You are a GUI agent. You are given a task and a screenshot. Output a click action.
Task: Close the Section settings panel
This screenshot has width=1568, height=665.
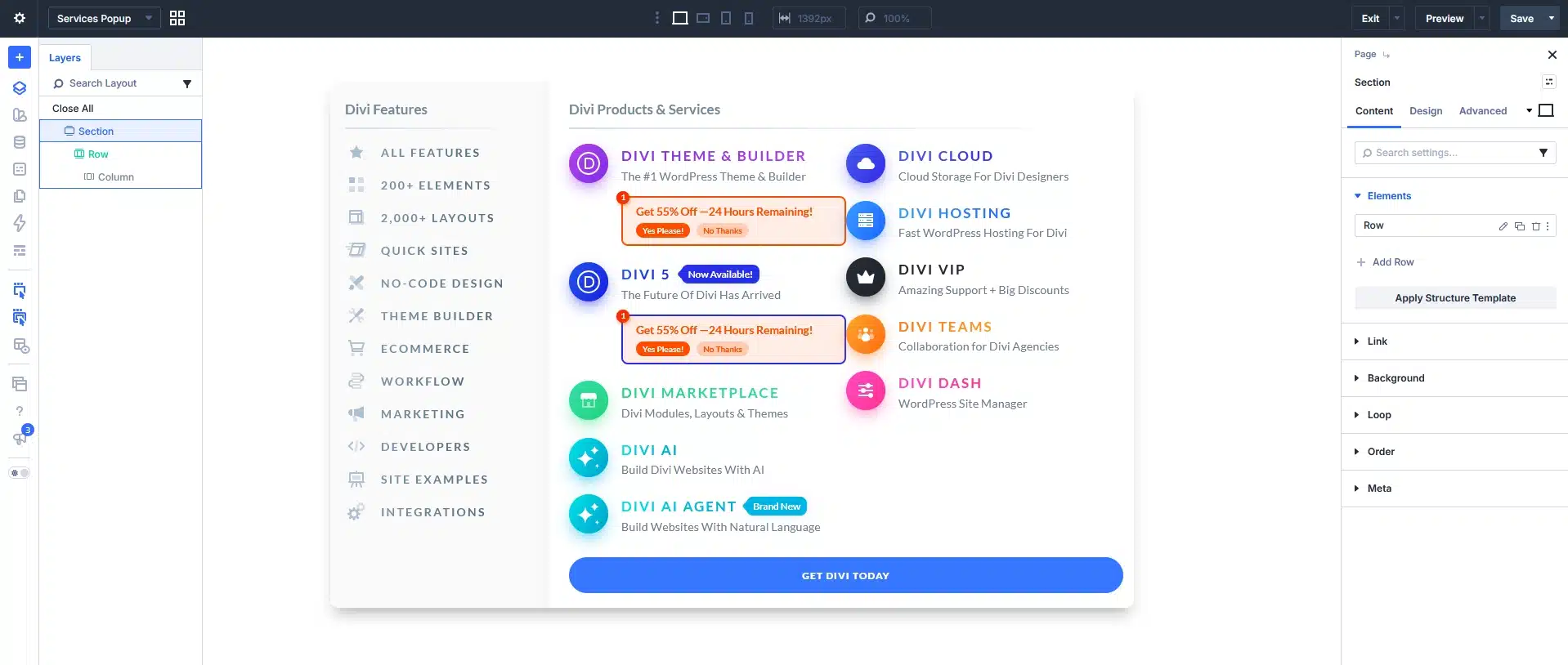pyautogui.click(x=1552, y=55)
